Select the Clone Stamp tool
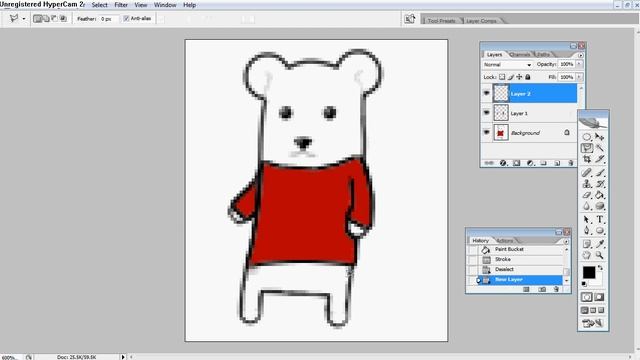The width and height of the screenshot is (640, 360). pos(587,184)
